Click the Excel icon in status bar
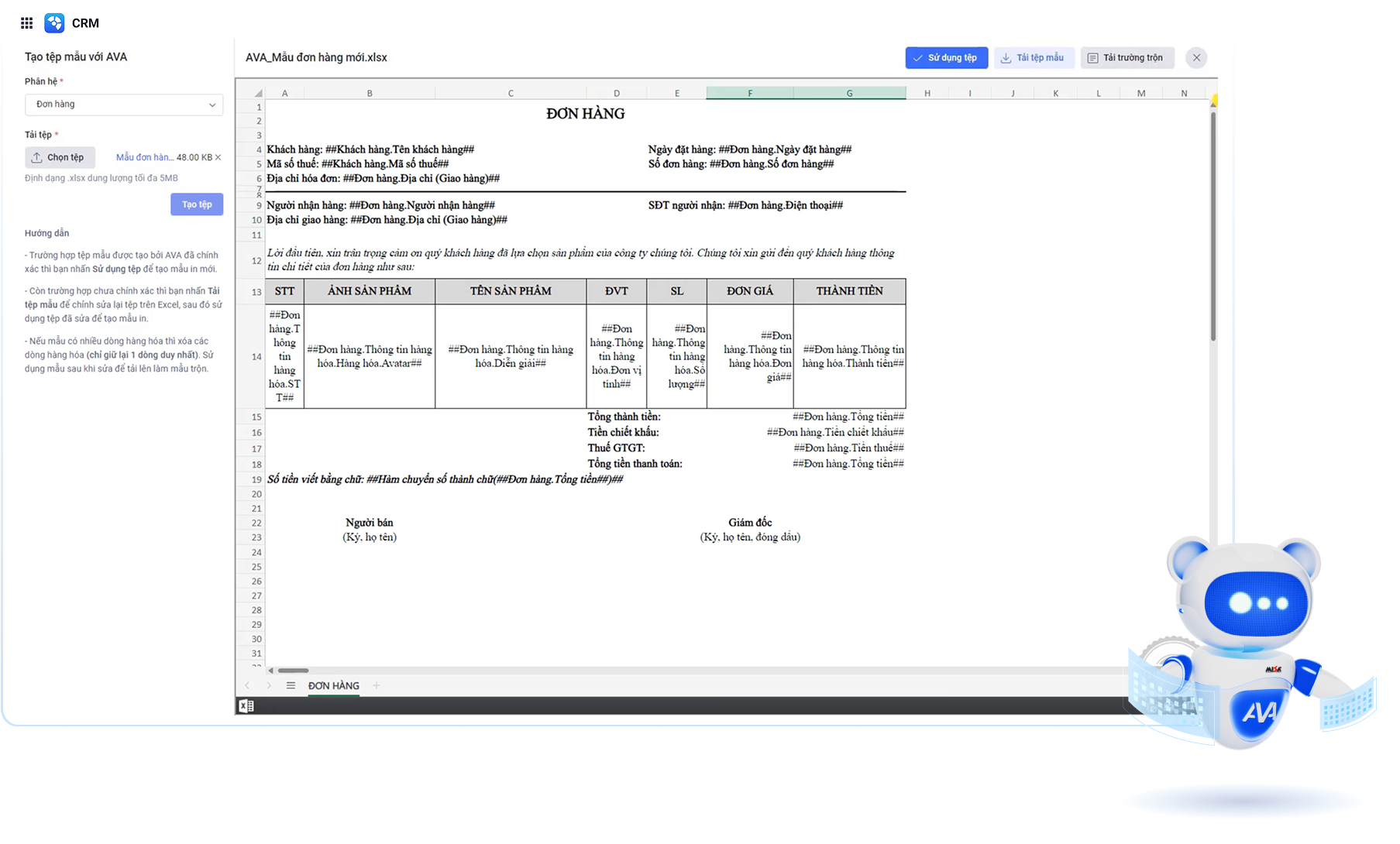The image size is (1400, 844). 246,705
